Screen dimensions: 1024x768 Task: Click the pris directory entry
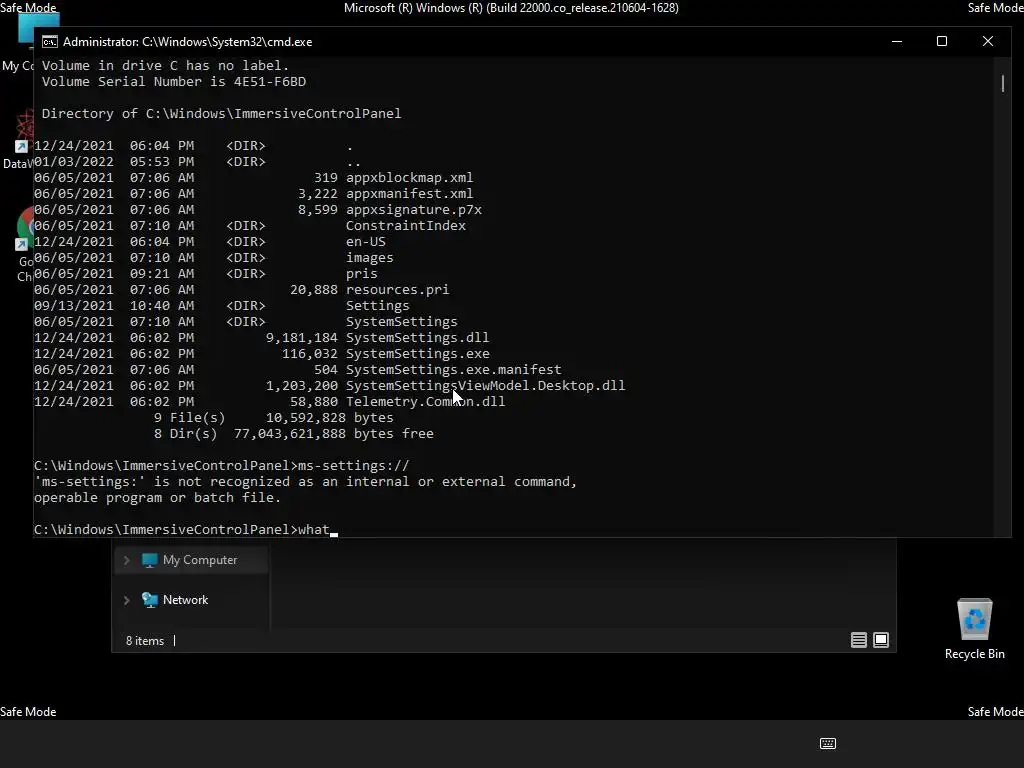point(362,274)
